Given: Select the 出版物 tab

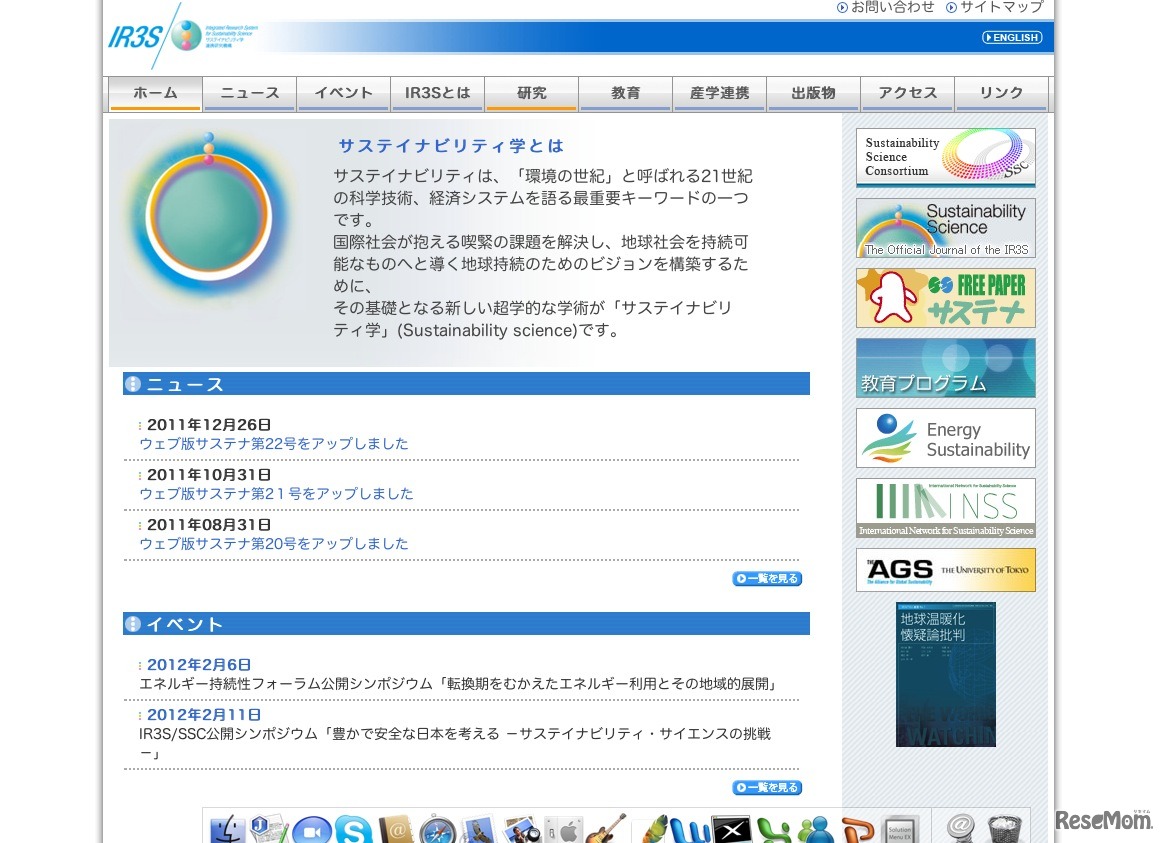Looking at the screenshot, I should click(x=813, y=93).
